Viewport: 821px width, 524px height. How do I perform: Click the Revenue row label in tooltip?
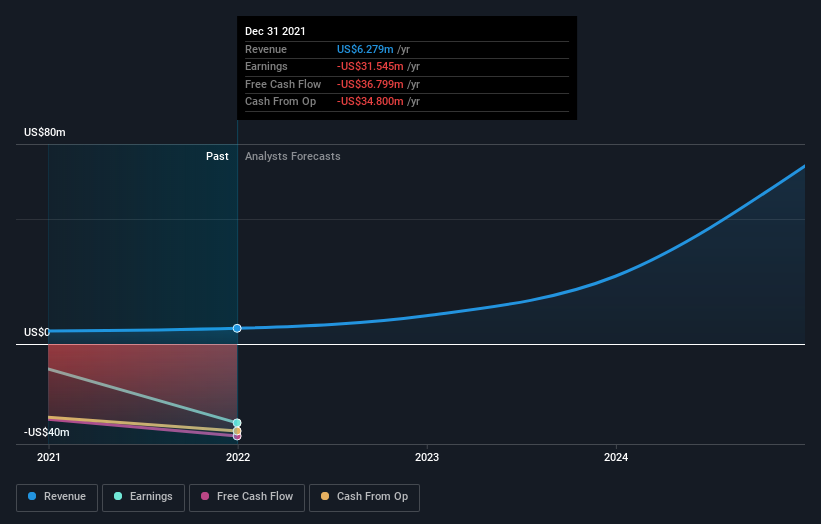click(266, 49)
